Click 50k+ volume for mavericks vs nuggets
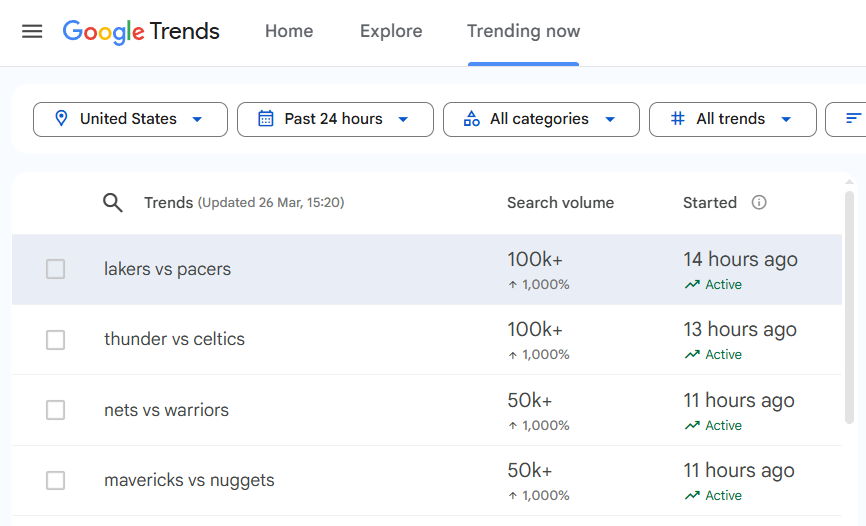866x526 pixels. [530, 470]
